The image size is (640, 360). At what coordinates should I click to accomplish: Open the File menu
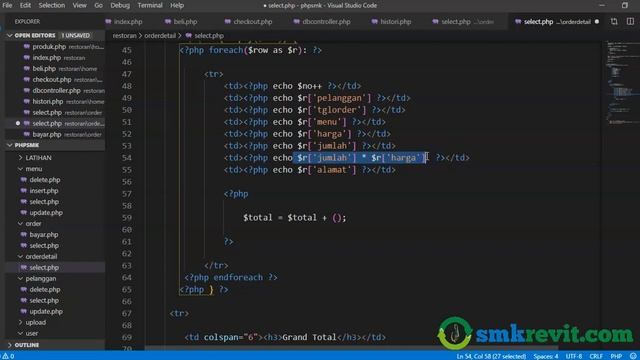click(x=7, y=5)
